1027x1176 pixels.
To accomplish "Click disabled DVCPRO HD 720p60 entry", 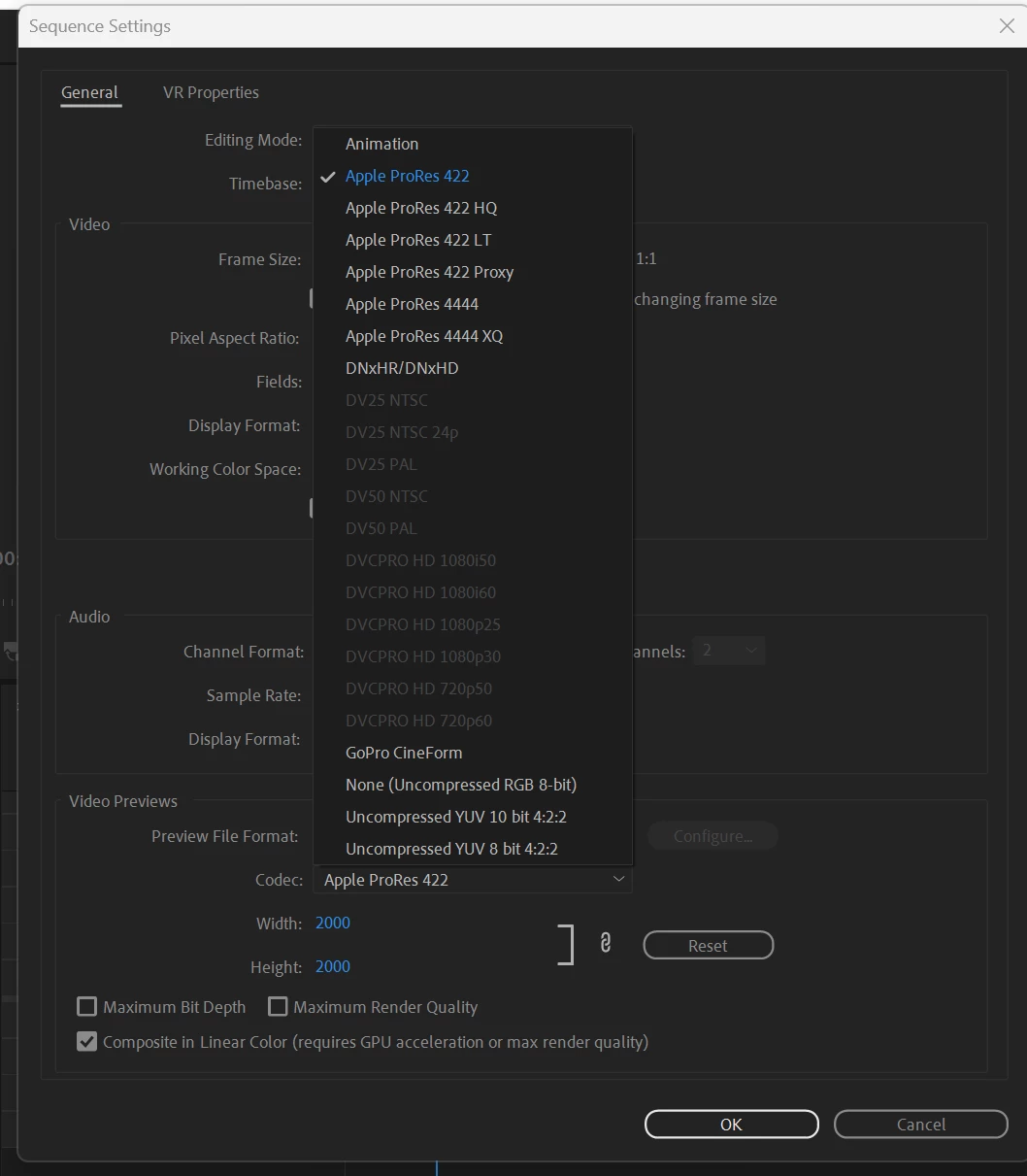I will (x=473, y=721).
